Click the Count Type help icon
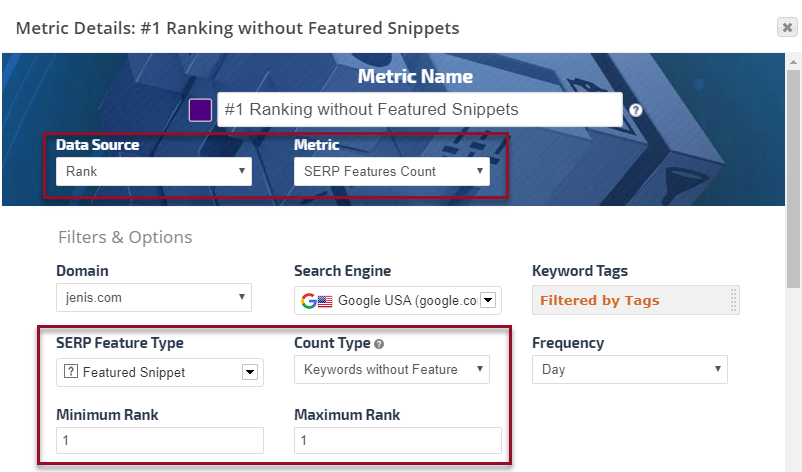 click(x=380, y=344)
